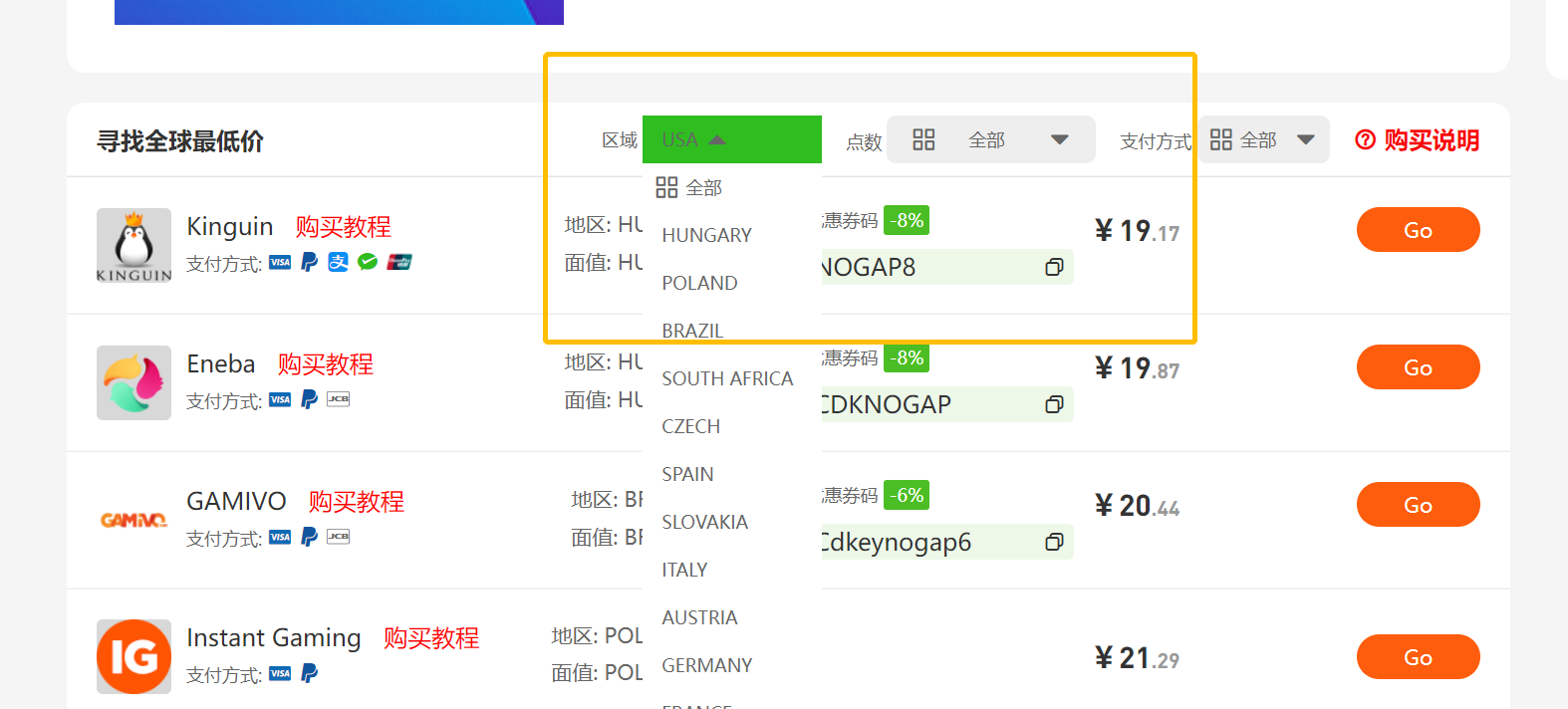
Task: Click the GAMIVO store name
Action: pos(236,502)
